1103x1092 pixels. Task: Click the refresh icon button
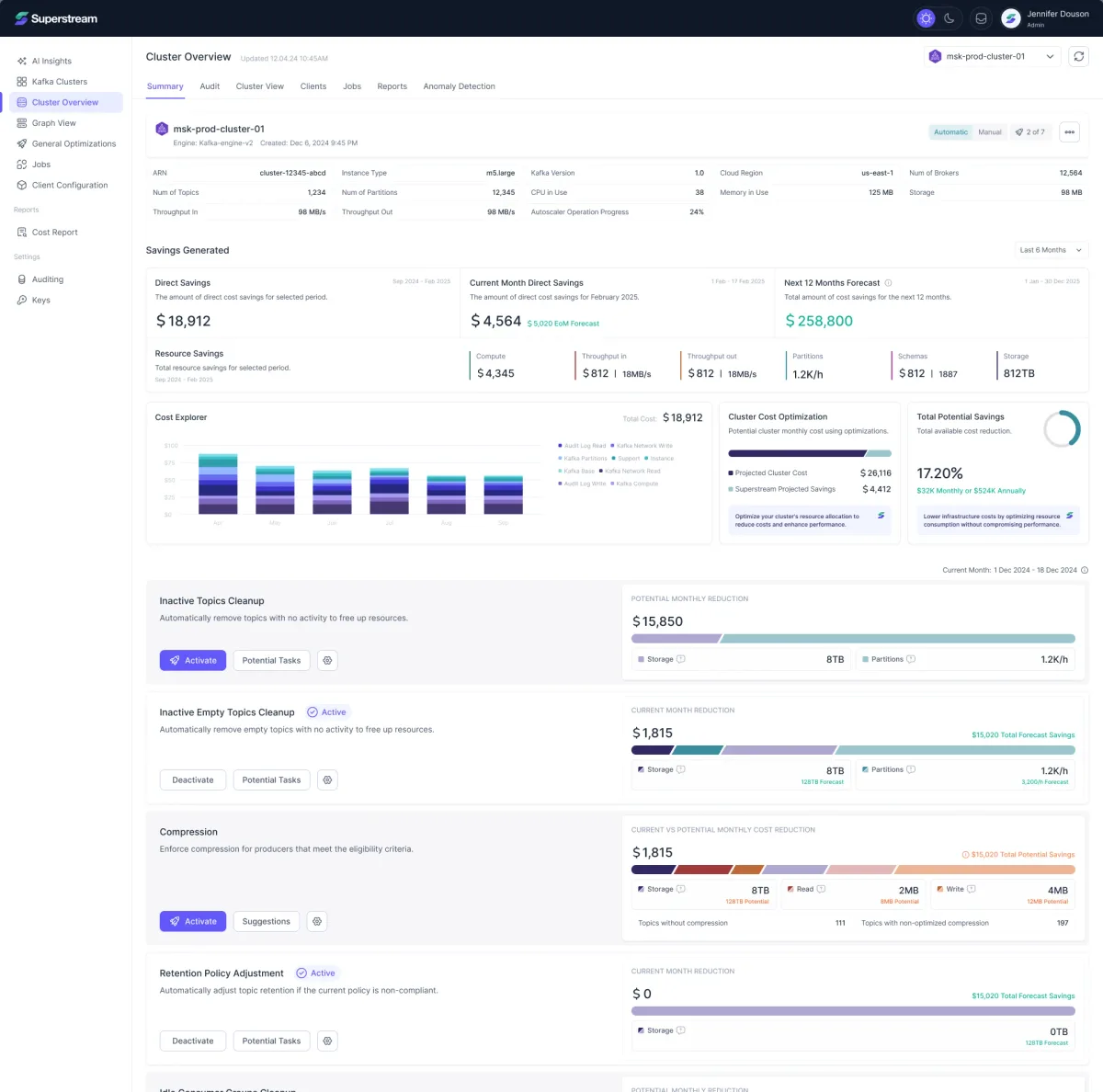1079,56
